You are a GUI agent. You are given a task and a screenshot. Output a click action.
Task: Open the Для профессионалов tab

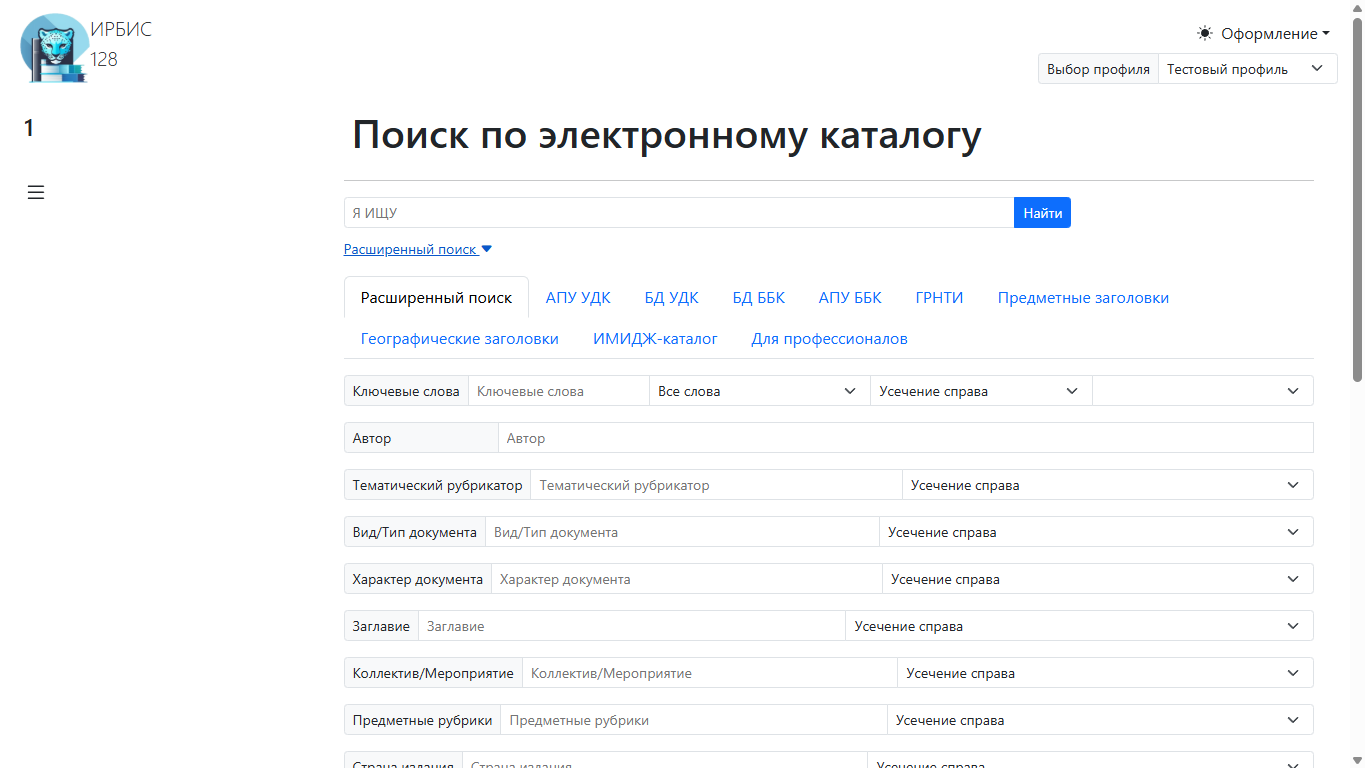coord(830,339)
